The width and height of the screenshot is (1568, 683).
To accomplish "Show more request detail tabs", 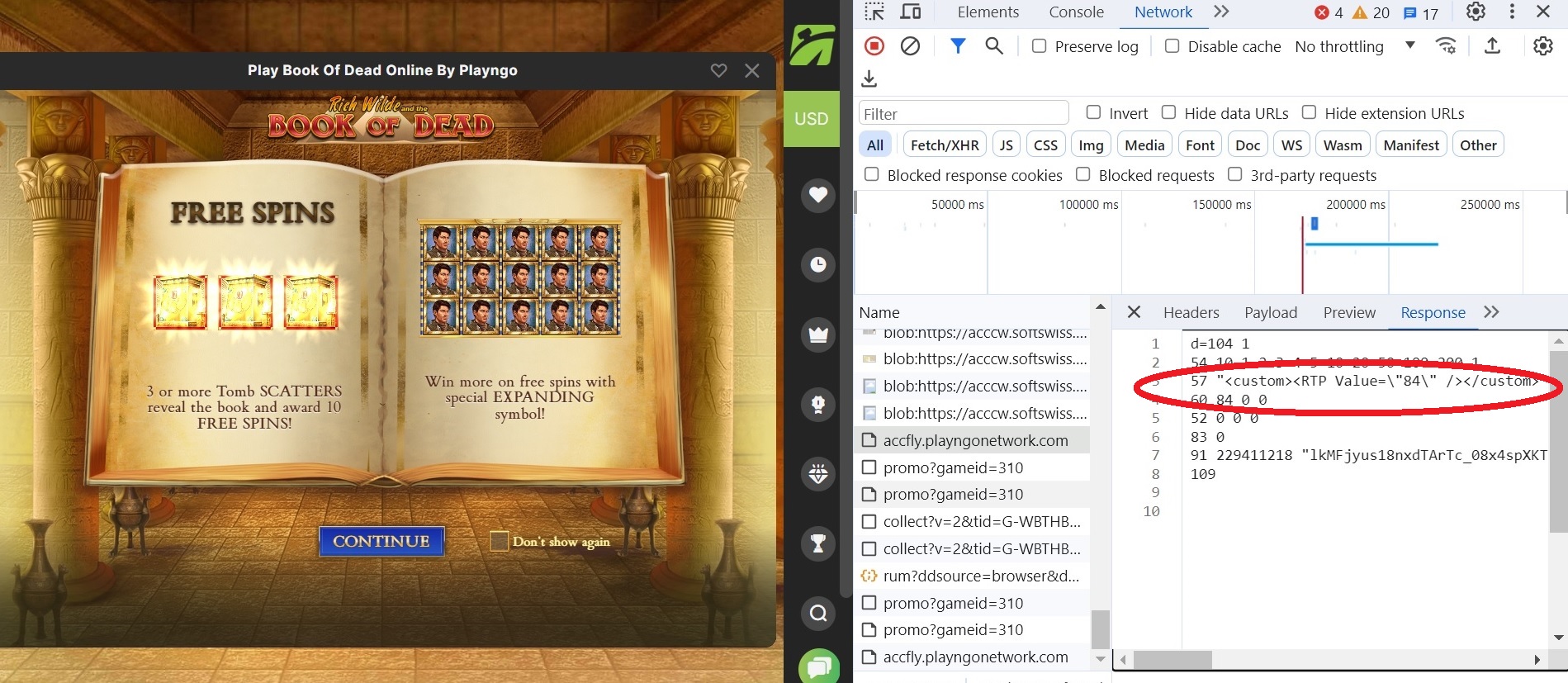I will (x=1491, y=312).
